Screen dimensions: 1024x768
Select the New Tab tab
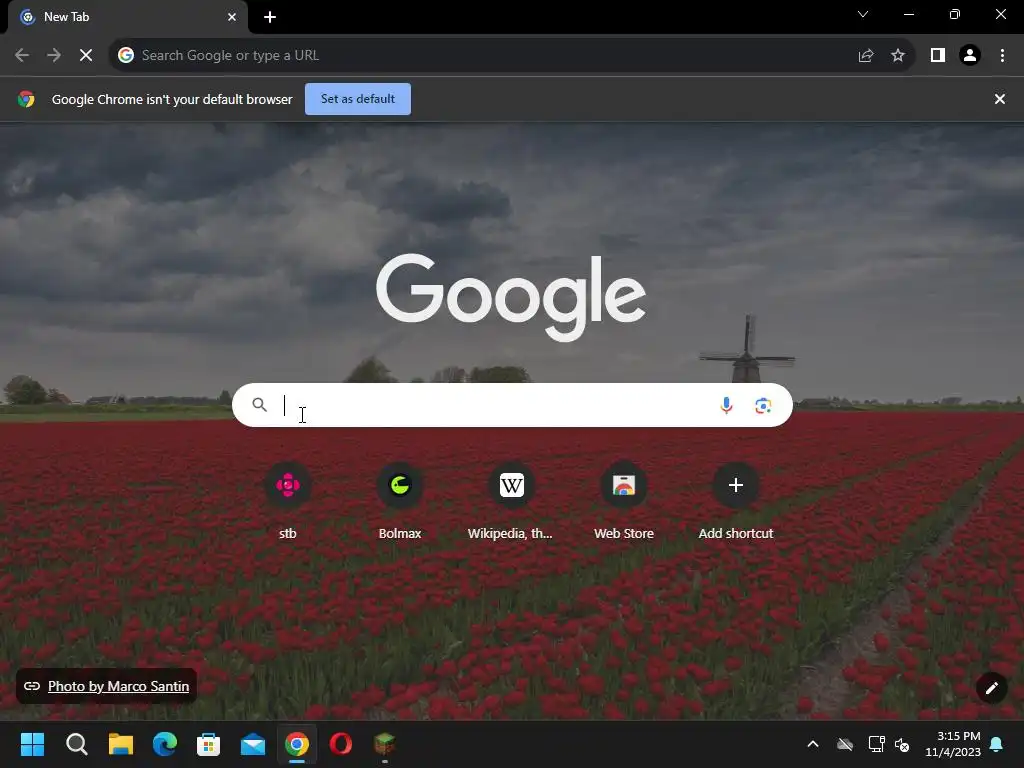[x=127, y=17]
